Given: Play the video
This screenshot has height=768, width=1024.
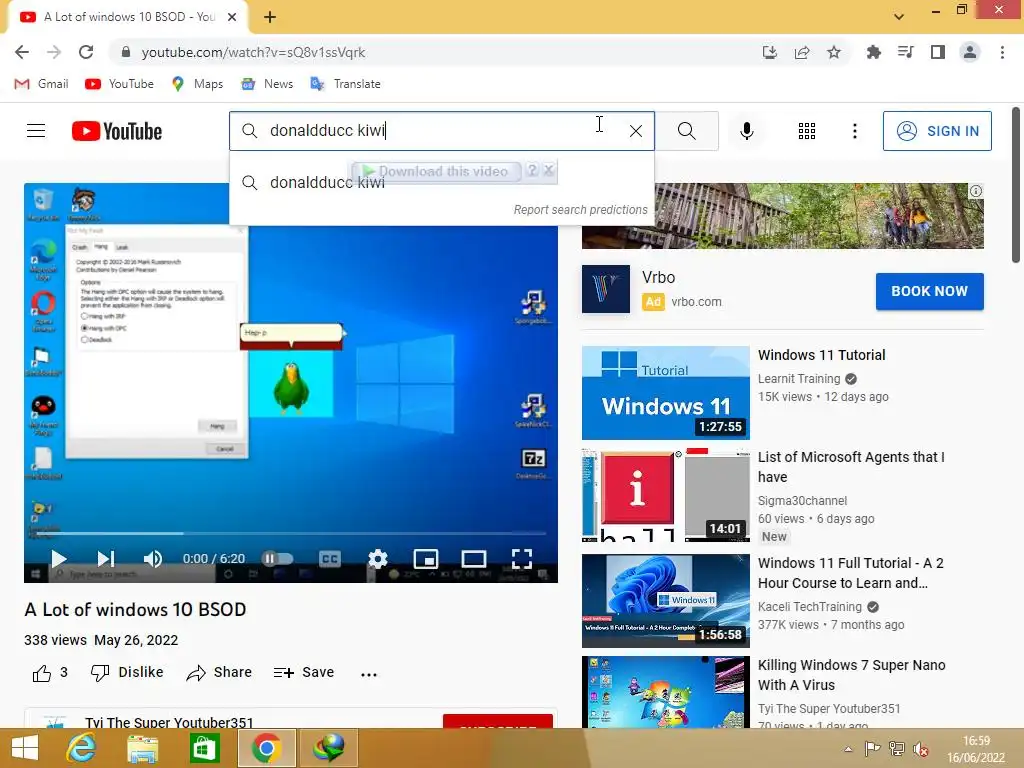Looking at the screenshot, I should pos(59,559).
